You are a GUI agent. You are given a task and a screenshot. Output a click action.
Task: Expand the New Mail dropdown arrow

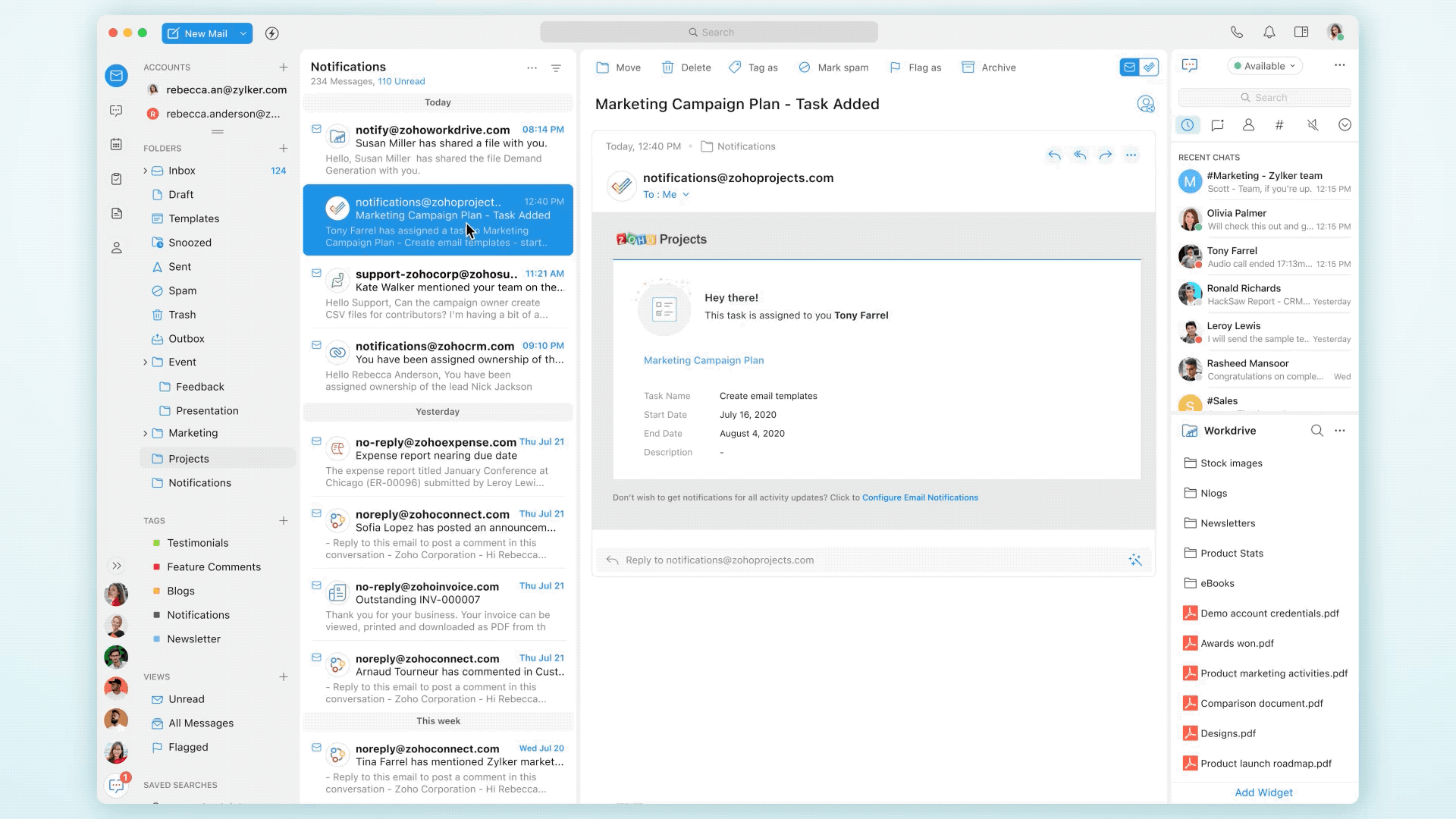point(243,33)
